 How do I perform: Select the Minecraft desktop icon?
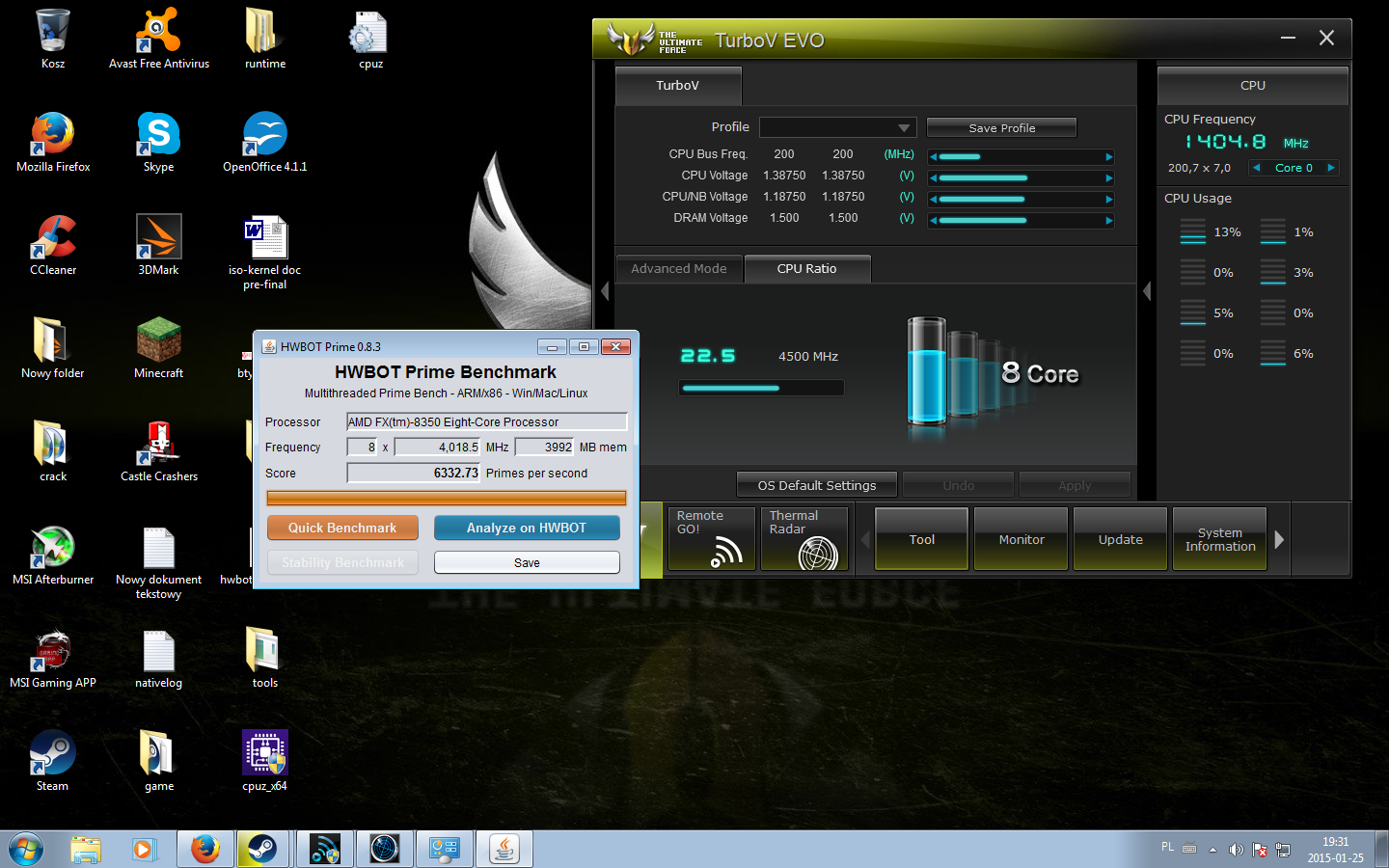coord(159,348)
